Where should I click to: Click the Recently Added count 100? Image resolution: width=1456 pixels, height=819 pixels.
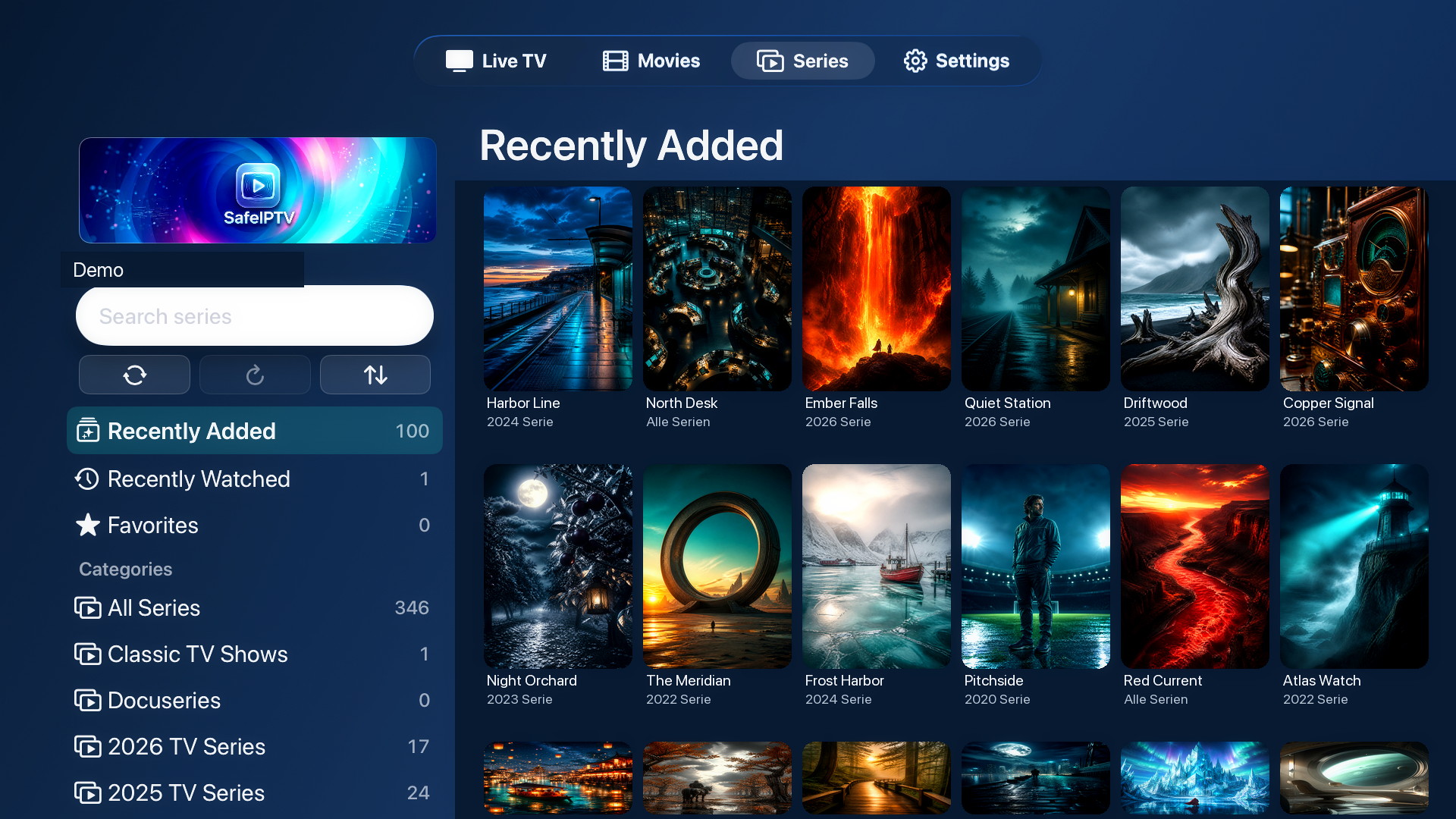click(413, 431)
